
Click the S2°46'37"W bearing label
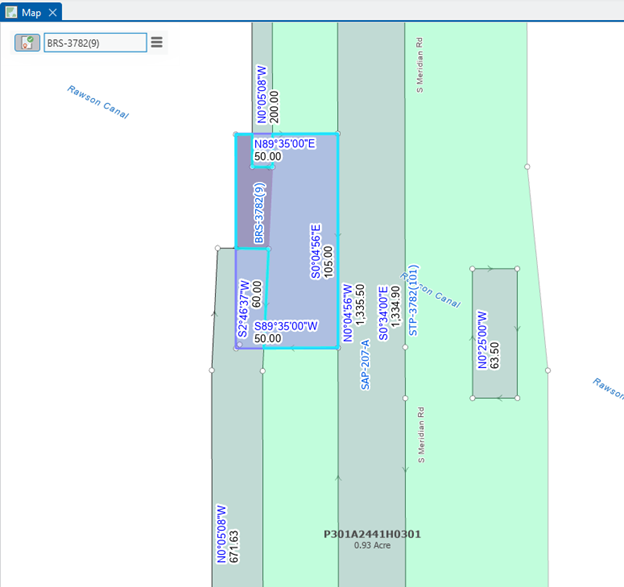coord(244,308)
